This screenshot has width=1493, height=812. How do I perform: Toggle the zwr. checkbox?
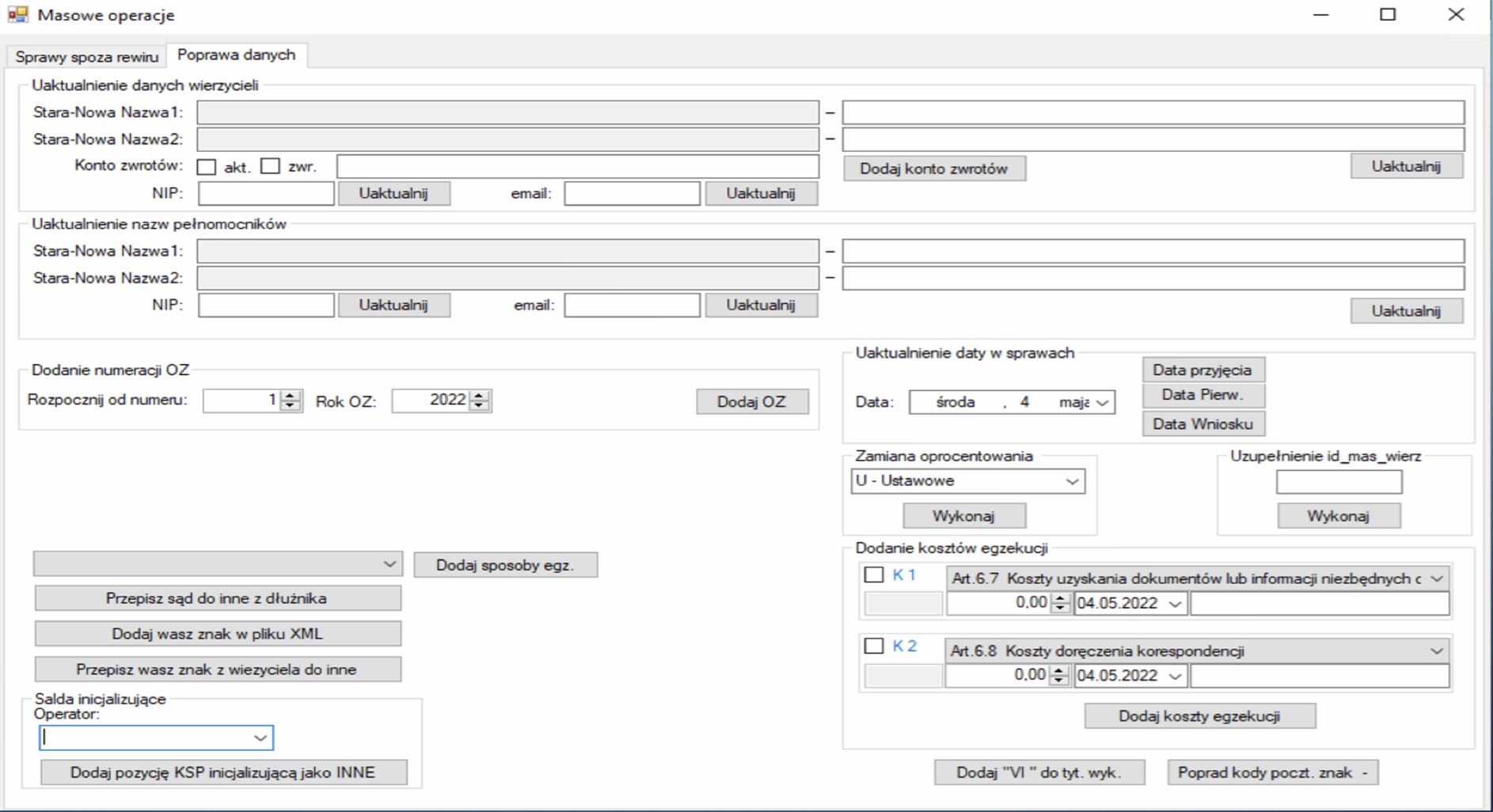pyautogui.click(x=271, y=167)
